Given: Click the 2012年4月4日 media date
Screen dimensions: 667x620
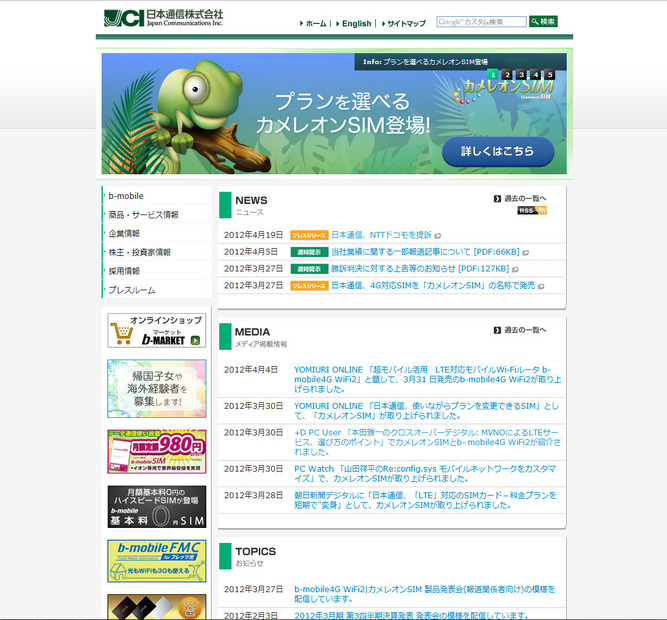Looking at the screenshot, I should point(251,370).
